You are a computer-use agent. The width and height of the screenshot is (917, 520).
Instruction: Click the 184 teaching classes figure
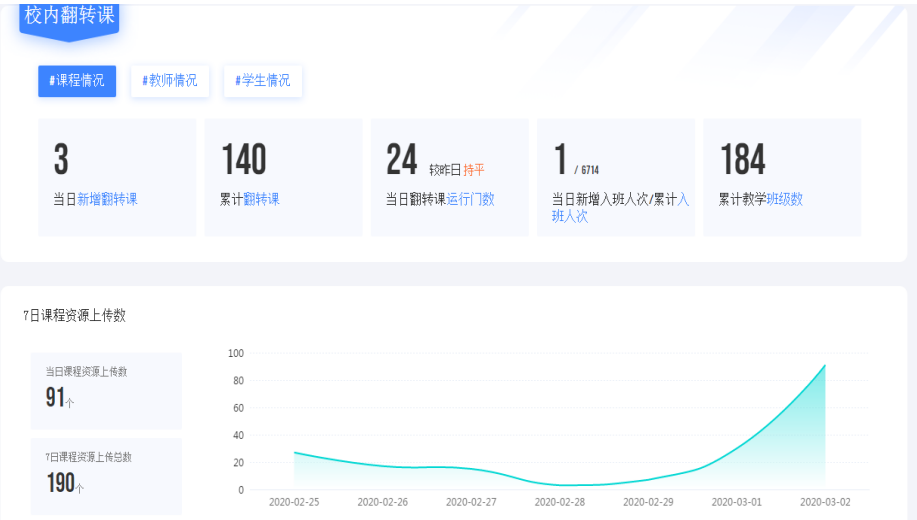(742, 160)
